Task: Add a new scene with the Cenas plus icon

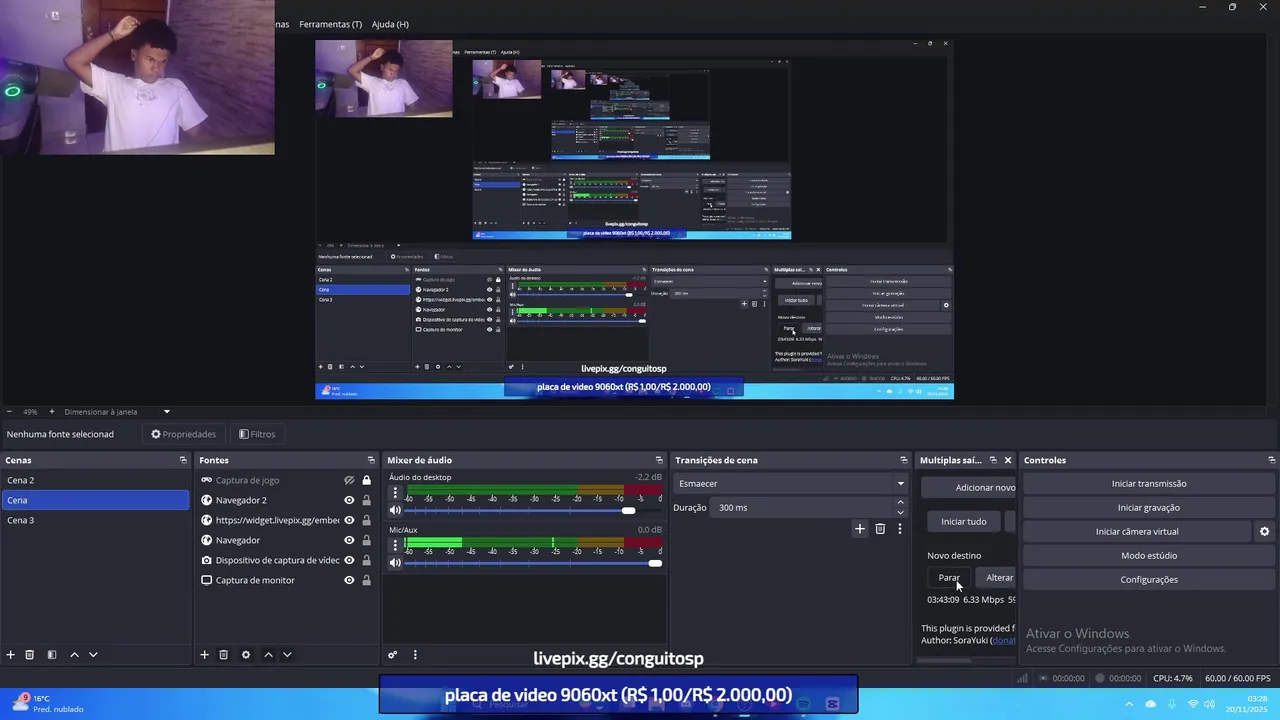Action: pos(11,655)
